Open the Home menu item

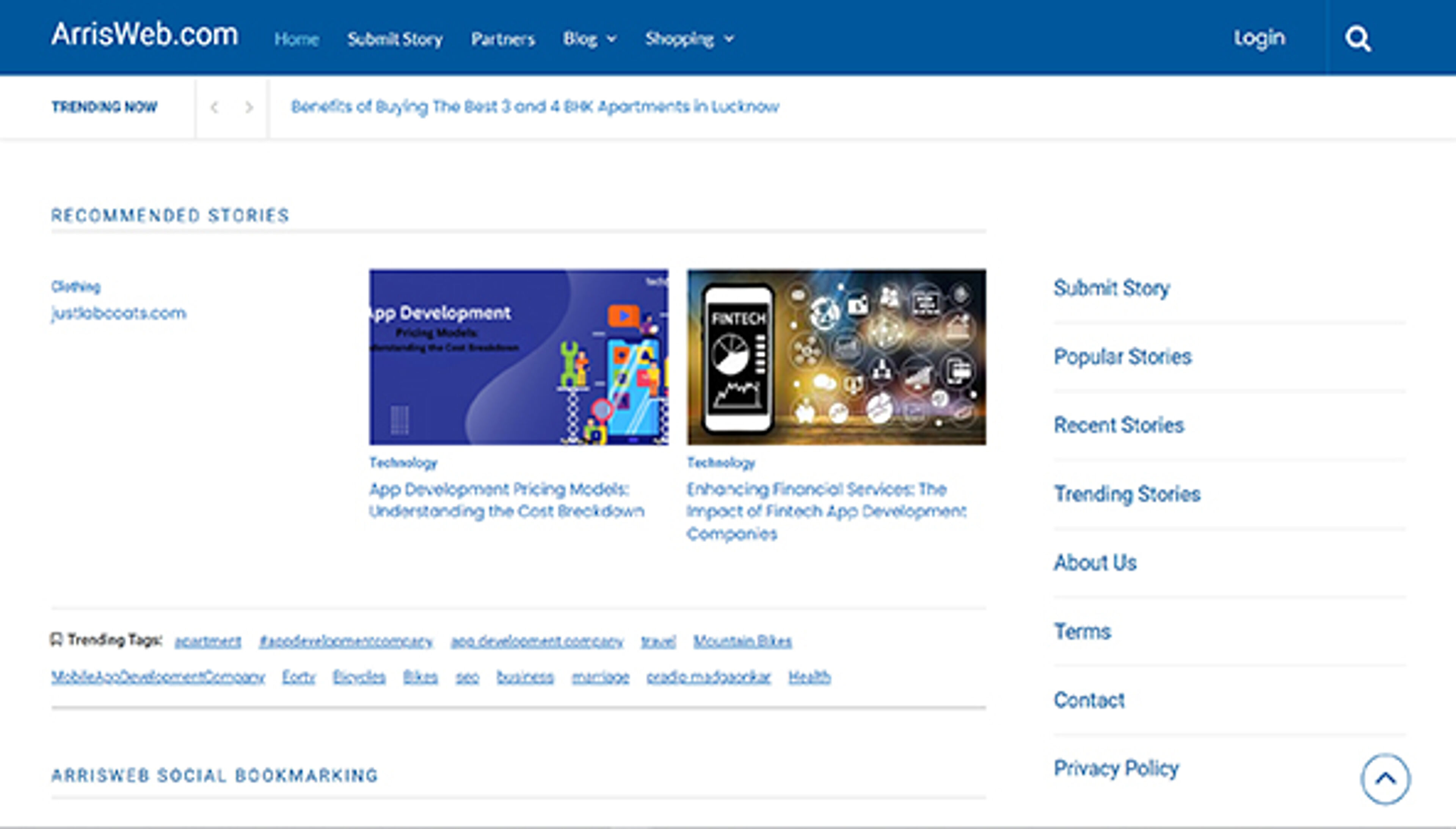[296, 39]
